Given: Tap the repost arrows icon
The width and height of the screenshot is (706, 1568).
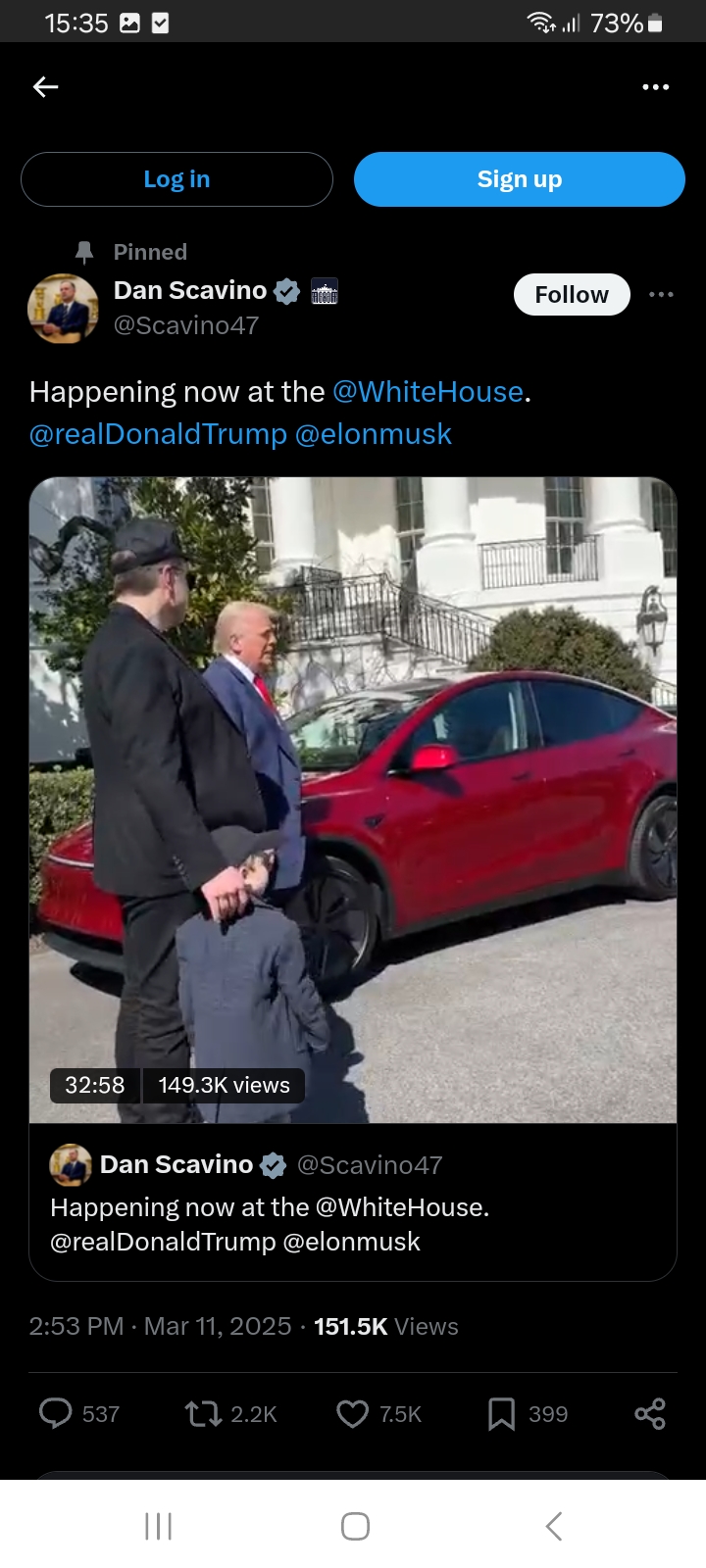Looking at the screenshot, I should coord(203,1413).
